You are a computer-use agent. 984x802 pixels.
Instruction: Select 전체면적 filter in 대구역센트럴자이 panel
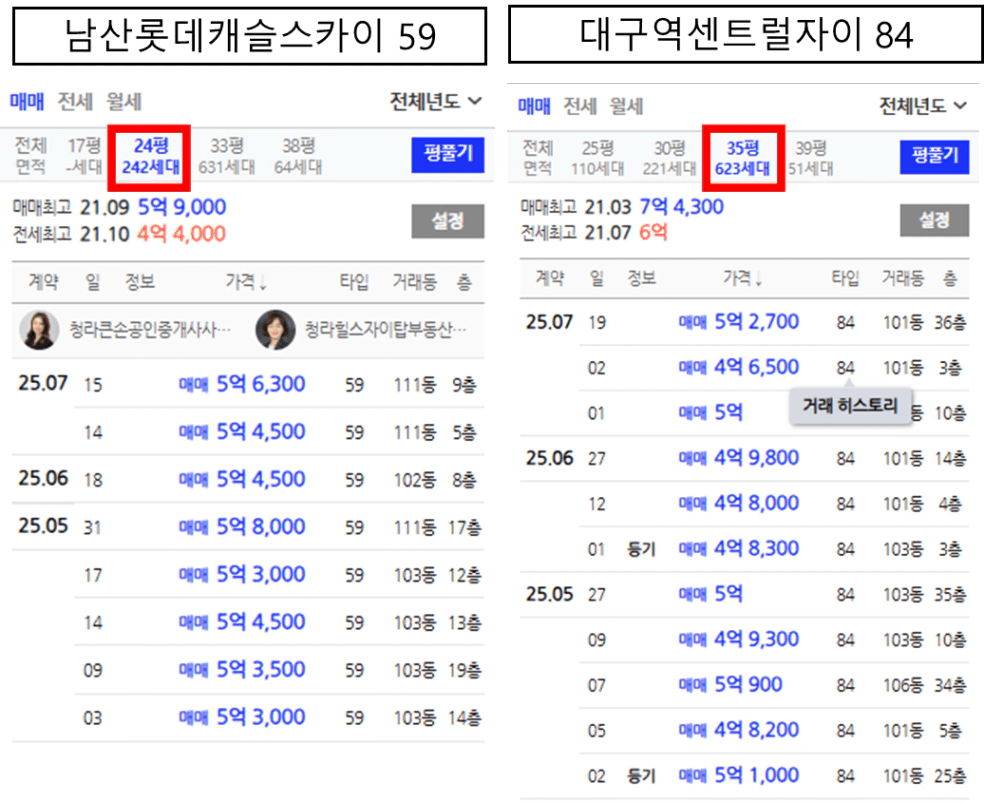click(x=538, y=158)
